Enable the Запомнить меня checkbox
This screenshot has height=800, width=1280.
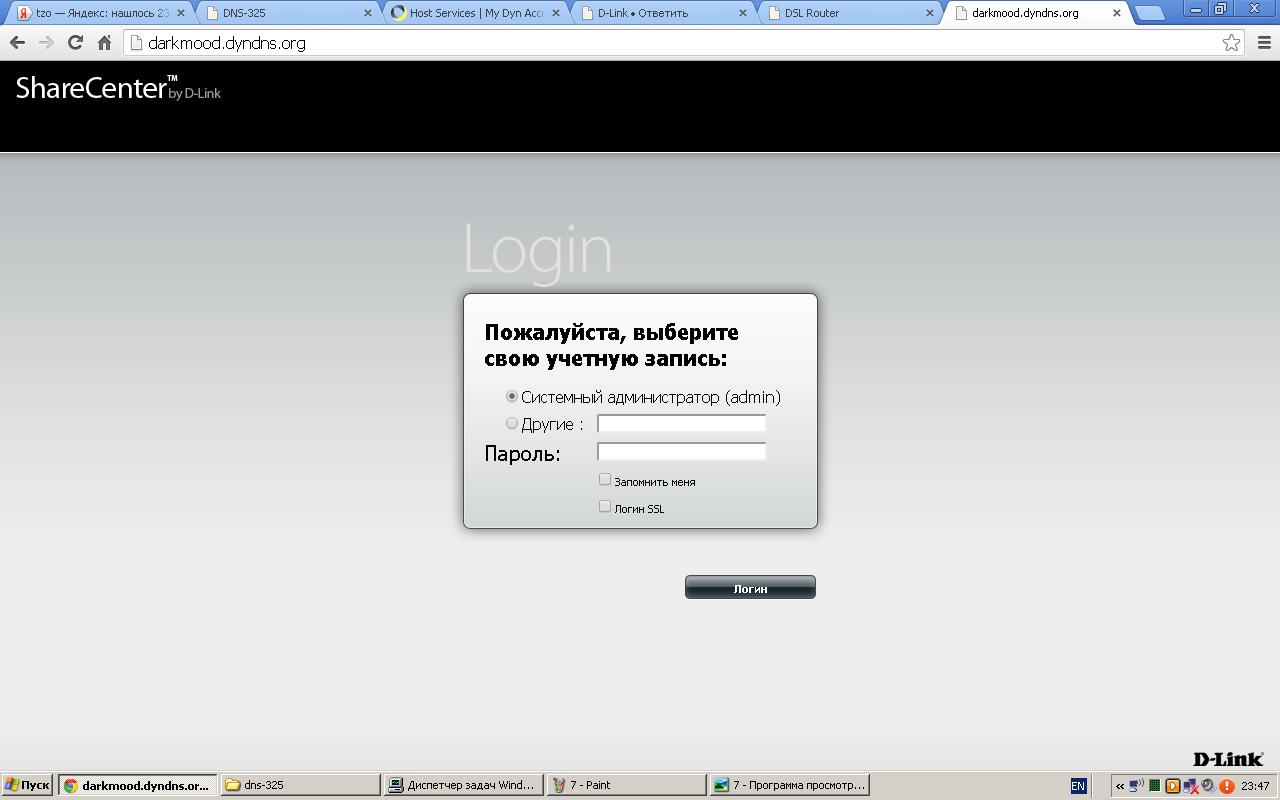pos(605,480)
